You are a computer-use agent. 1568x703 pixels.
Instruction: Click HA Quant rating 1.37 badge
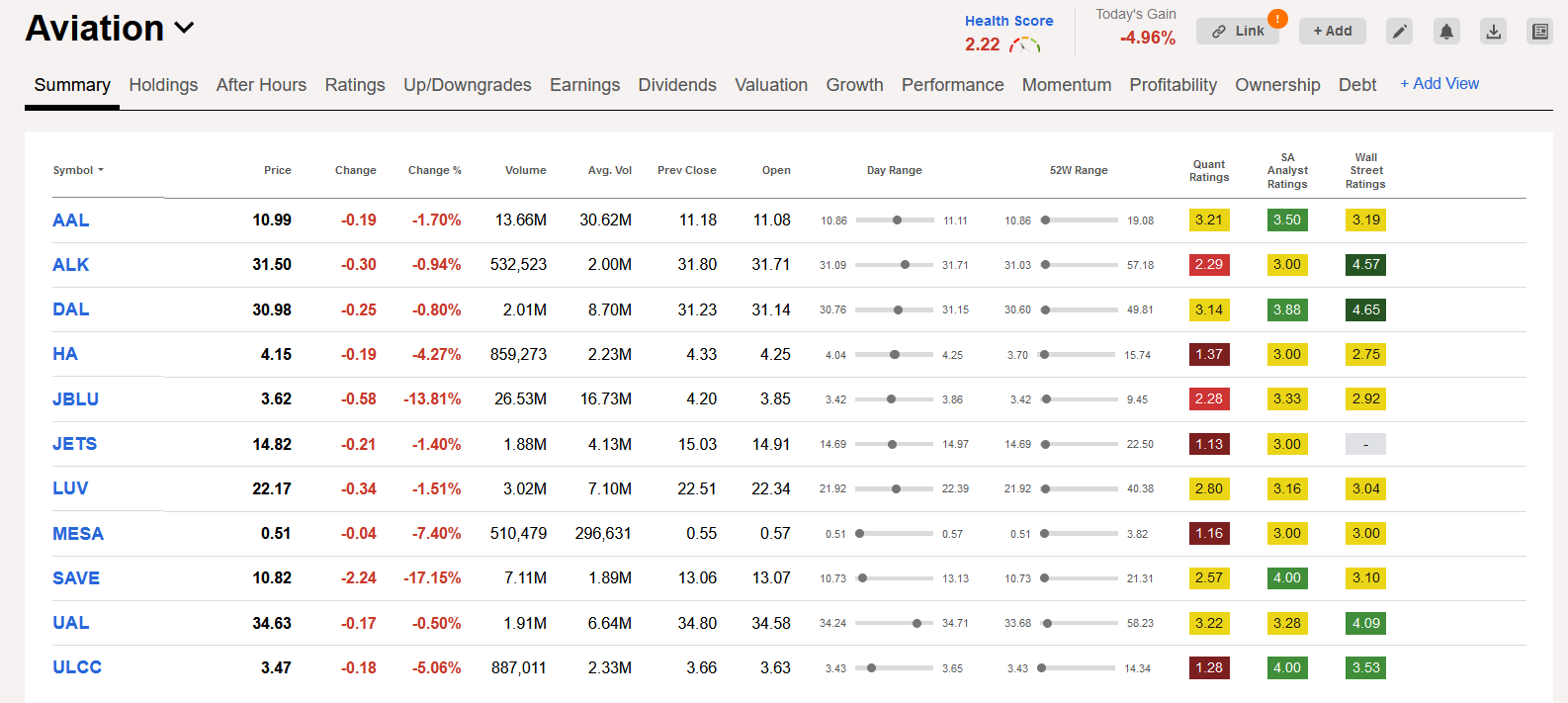1209,354
